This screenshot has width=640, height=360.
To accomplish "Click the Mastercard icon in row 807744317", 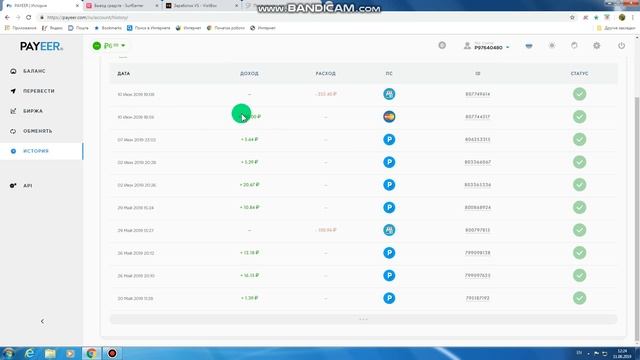I will (x=389, y=117).
